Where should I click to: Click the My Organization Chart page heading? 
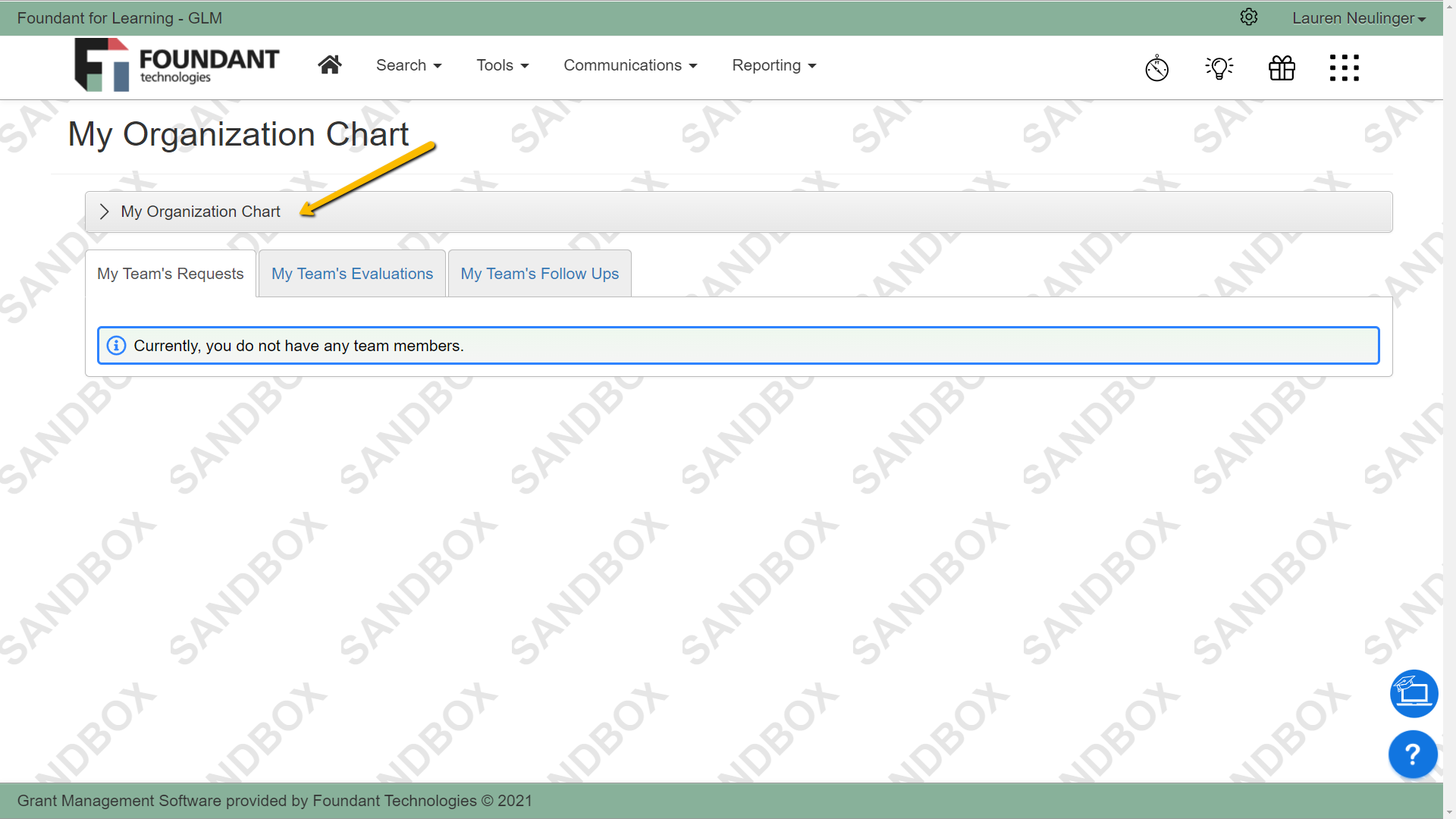point(238,134)
